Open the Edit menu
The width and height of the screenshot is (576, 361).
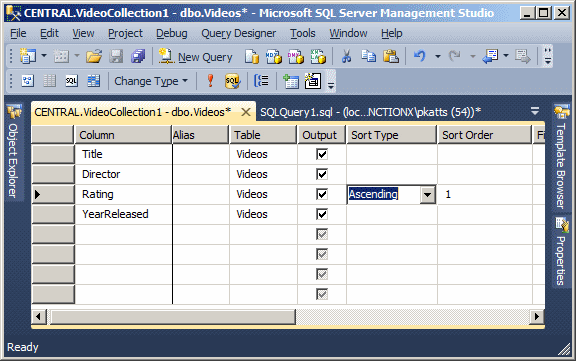(49, 33)
